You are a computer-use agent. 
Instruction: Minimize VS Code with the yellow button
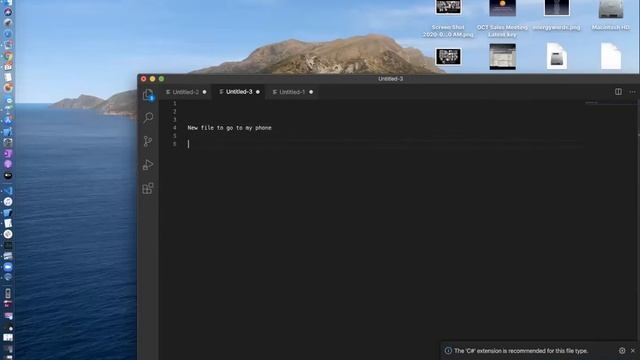[x=153, y=79]
